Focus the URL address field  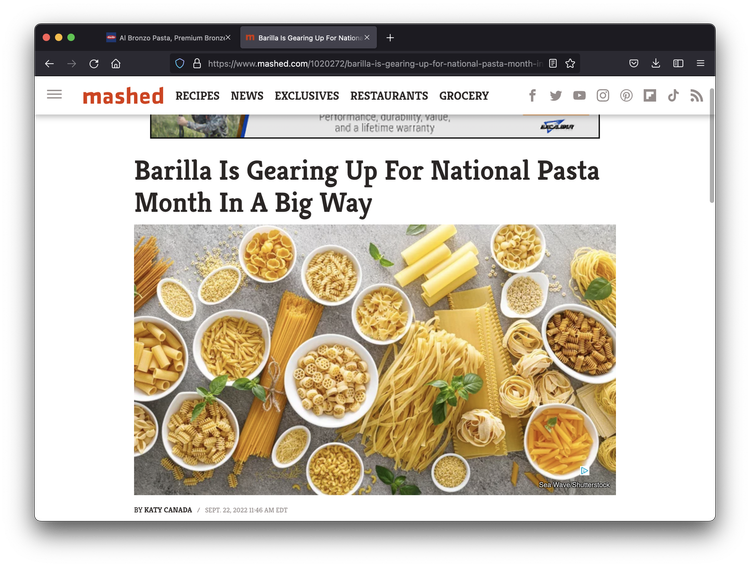pyautogui.click(x=375, y=63)
